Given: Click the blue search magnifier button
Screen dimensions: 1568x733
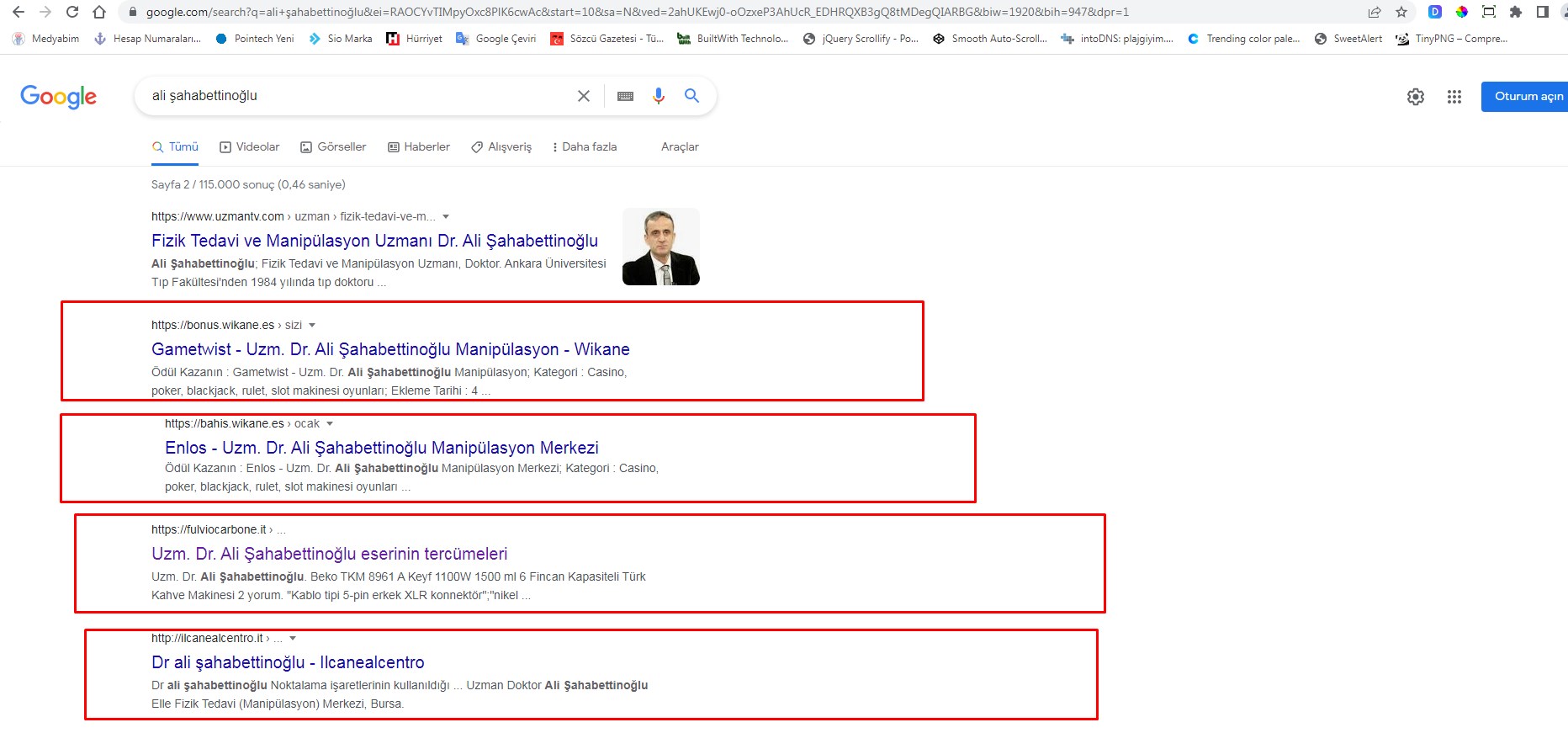Looking at the screenshot, I should tap(691, 96).
